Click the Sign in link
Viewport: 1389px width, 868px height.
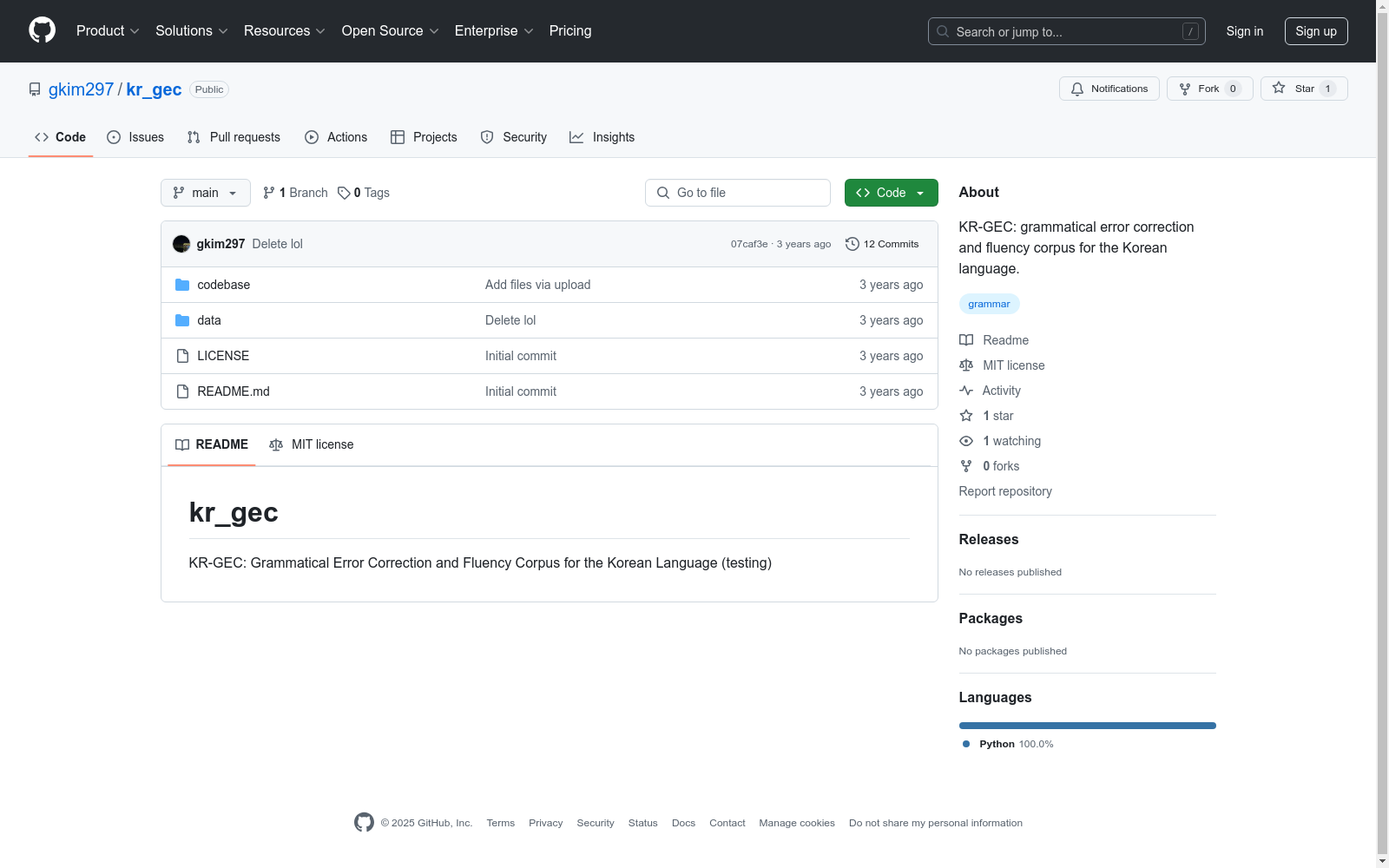tap(1245, 31)
